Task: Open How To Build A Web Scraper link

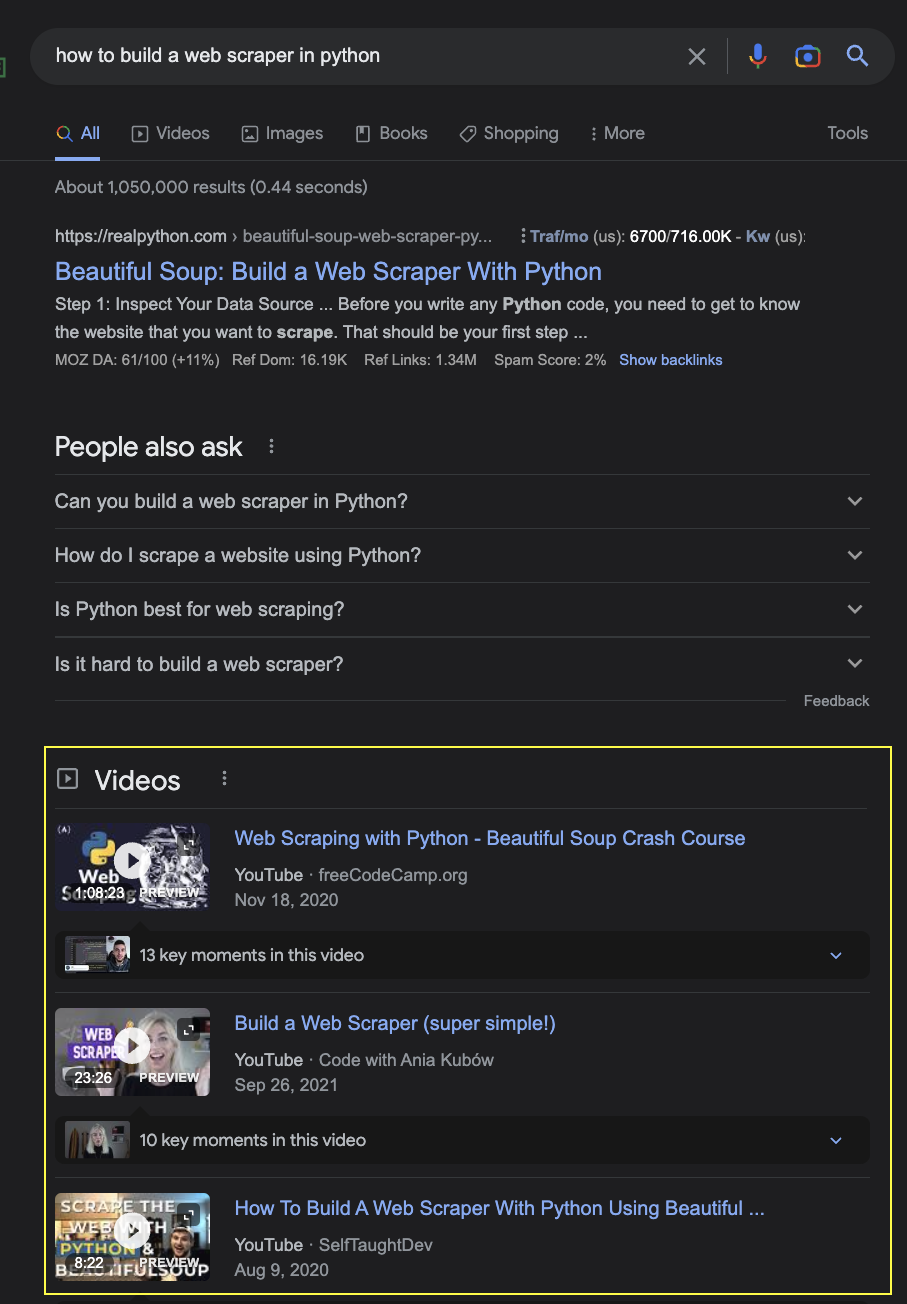Action: tap(499, 1208)
